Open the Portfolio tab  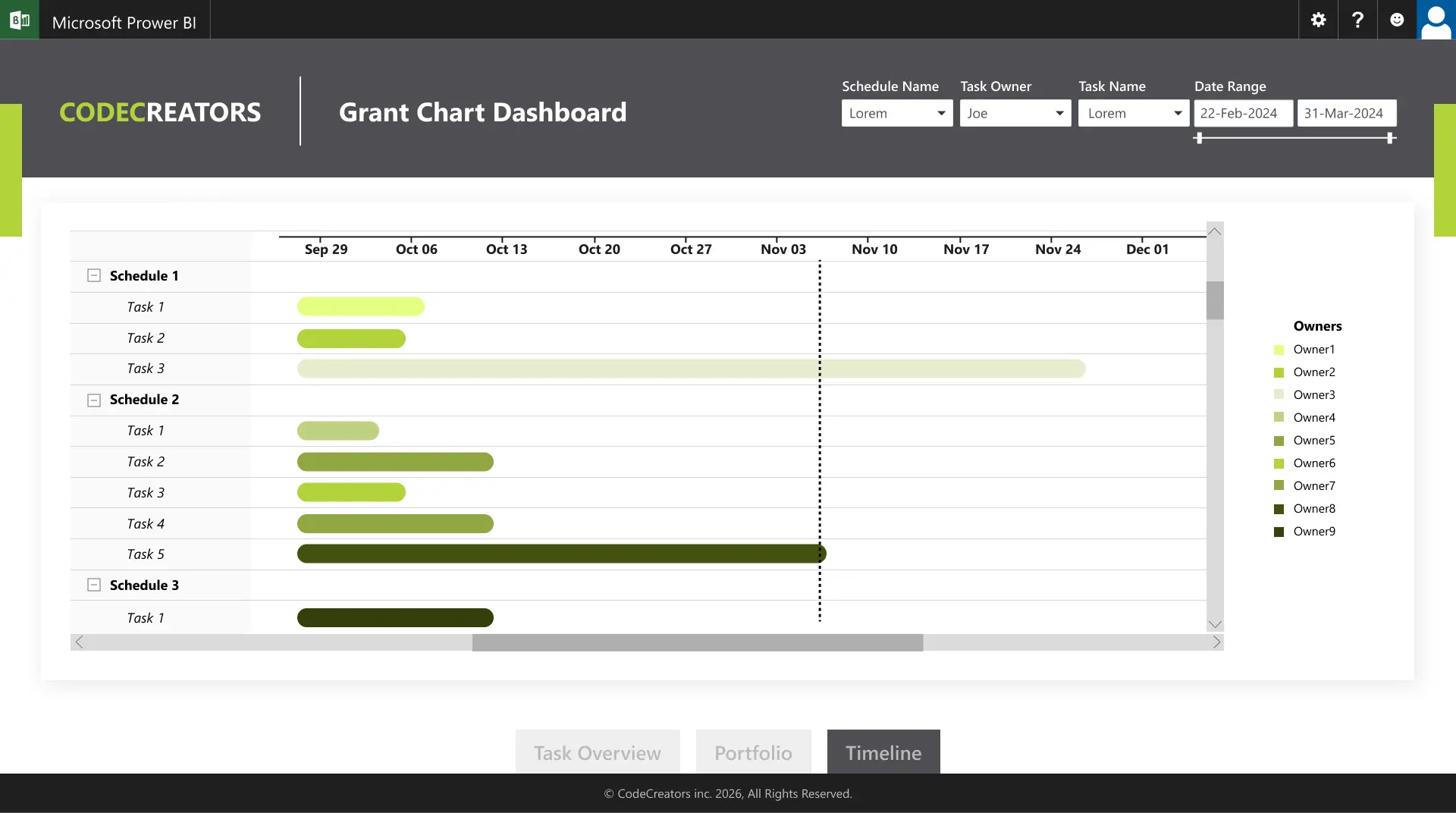(752, 752)
